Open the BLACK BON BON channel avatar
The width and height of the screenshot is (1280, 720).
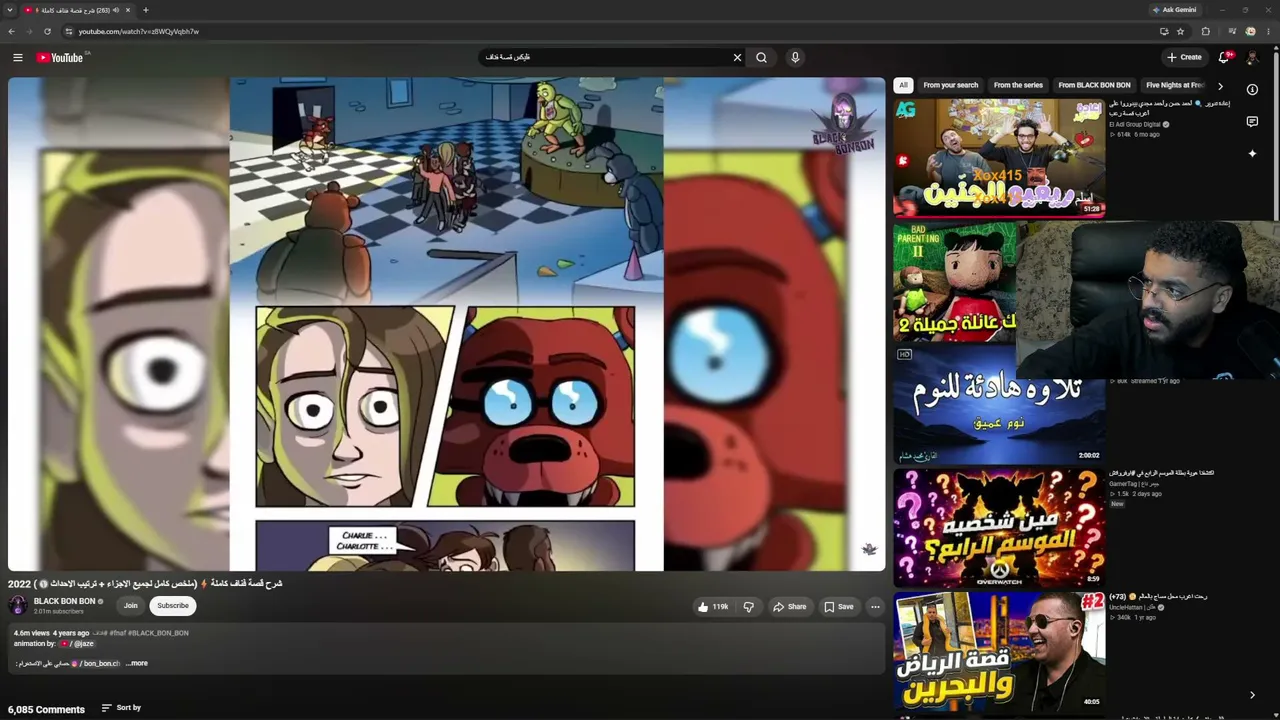pyautogui.click(x=18, y=605)
